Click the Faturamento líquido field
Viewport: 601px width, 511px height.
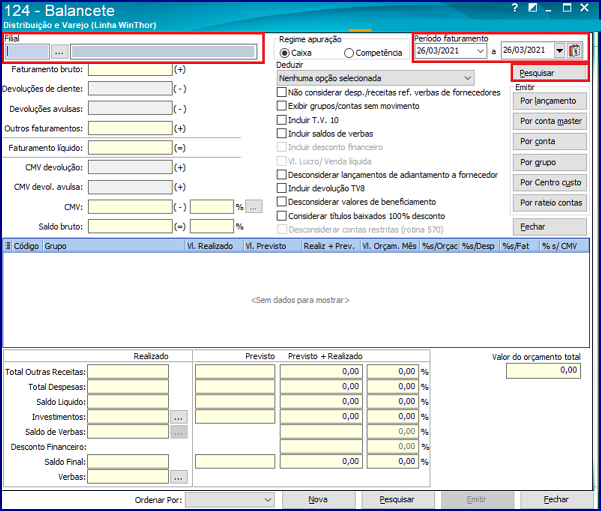130,148
